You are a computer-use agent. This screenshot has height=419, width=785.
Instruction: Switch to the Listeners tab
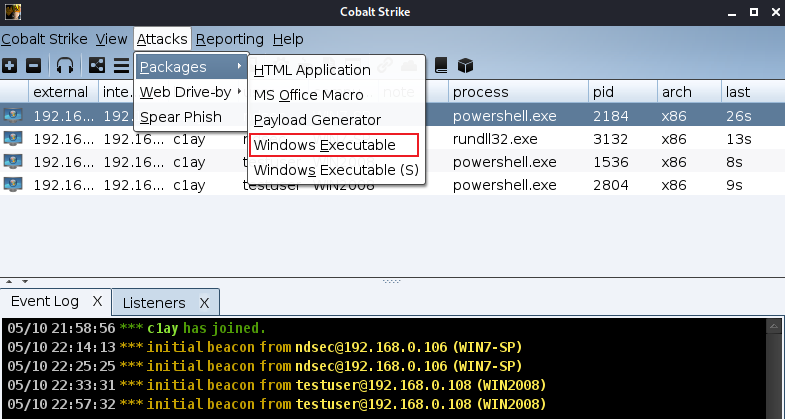pyautogui.click(x=166, y=302)
